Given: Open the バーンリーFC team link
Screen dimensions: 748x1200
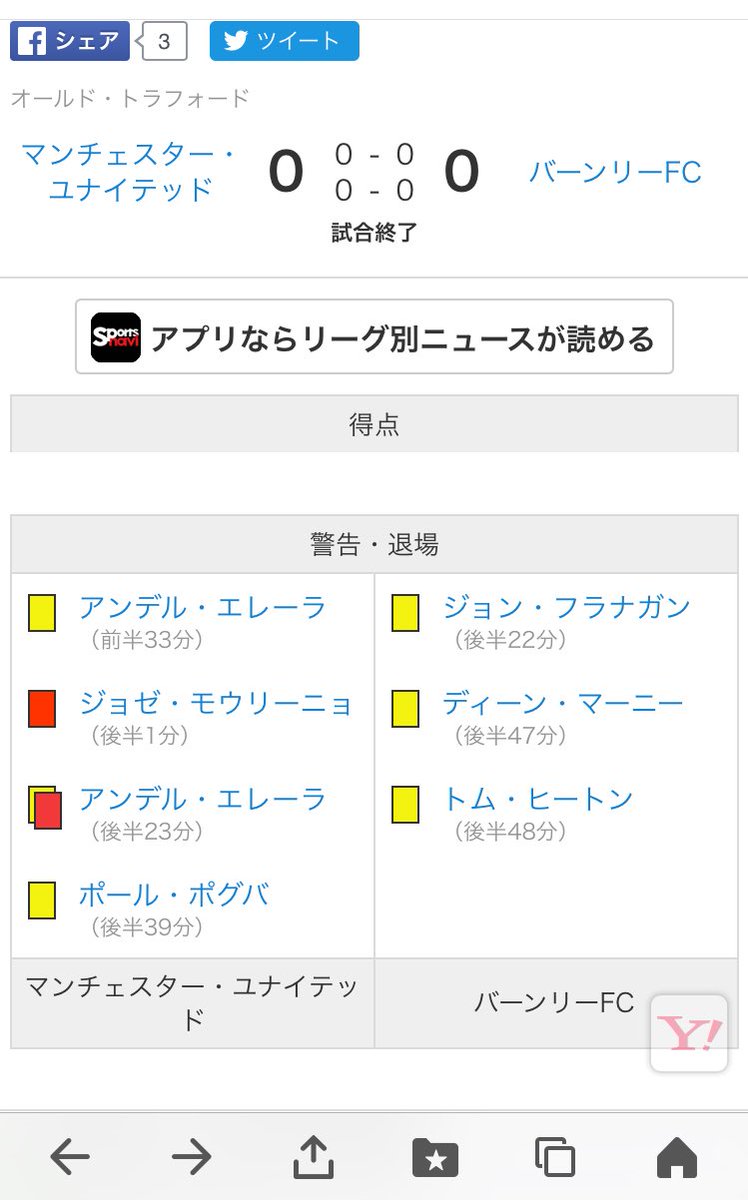Looking at the screenshot, I should tap(615, 172).
